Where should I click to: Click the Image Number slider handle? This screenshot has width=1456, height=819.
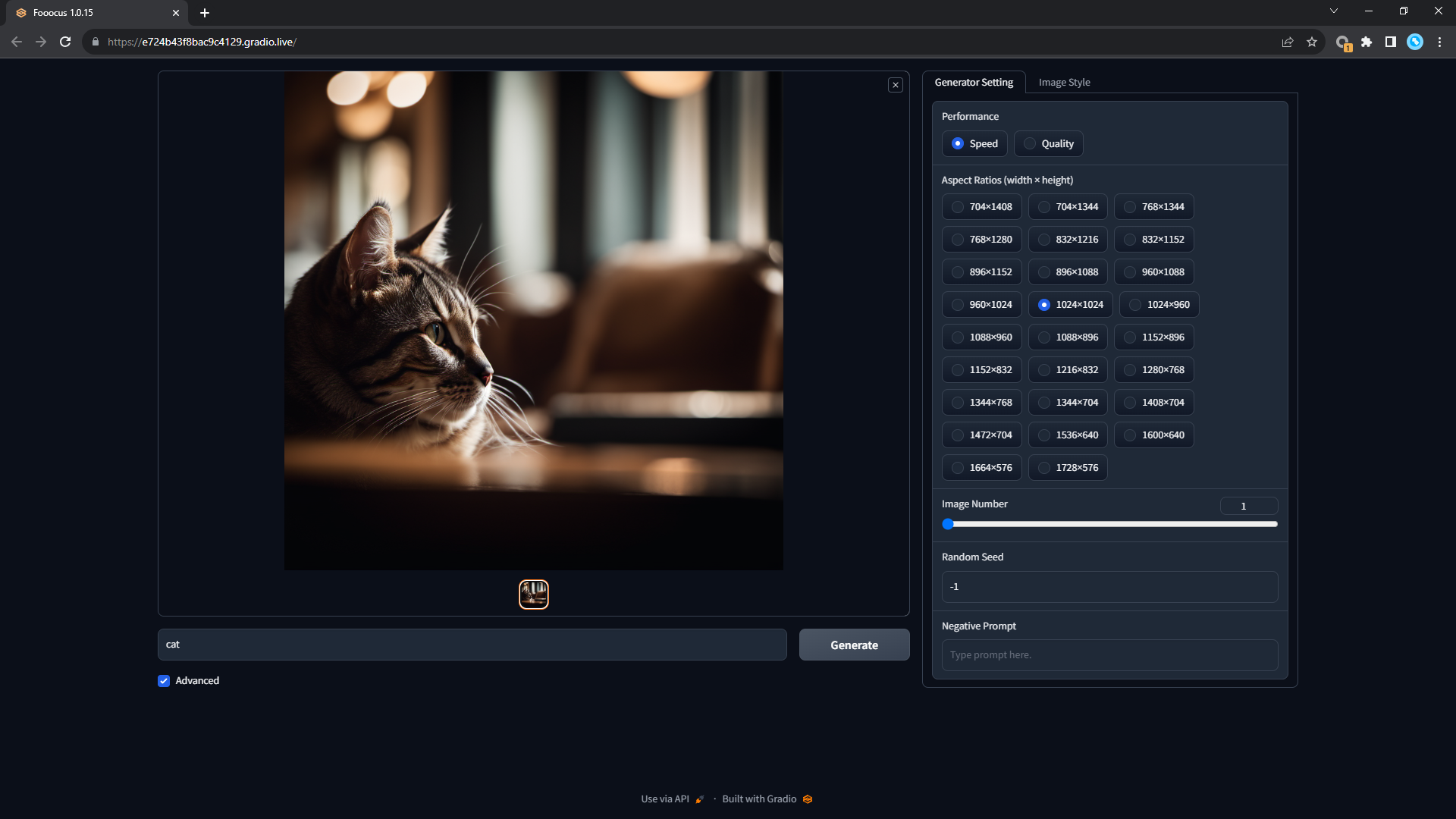[949, 524]
